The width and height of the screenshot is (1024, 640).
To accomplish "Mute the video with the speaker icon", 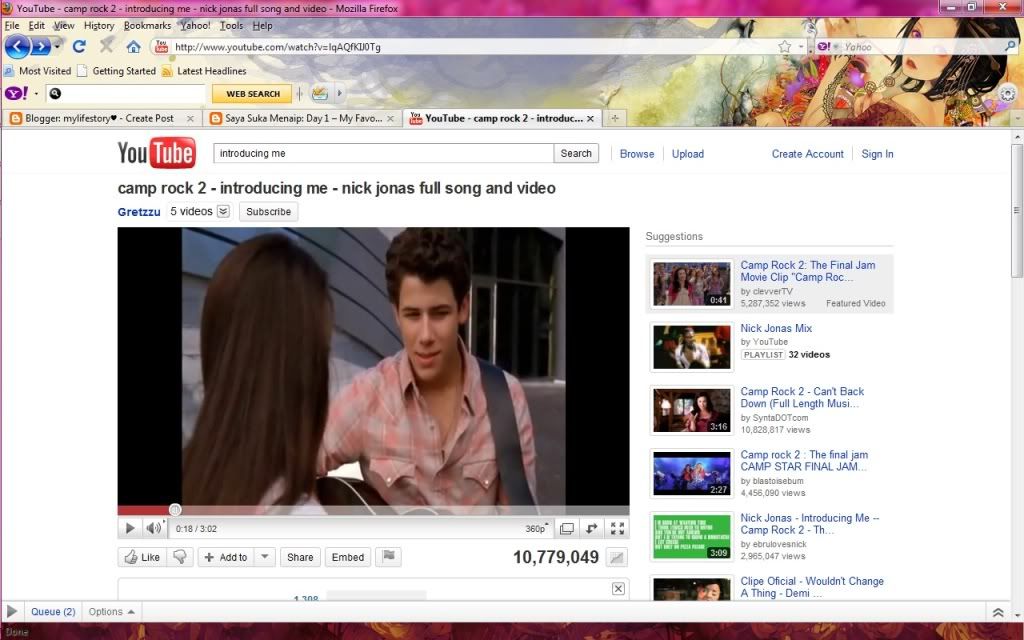I will (154, 528).
